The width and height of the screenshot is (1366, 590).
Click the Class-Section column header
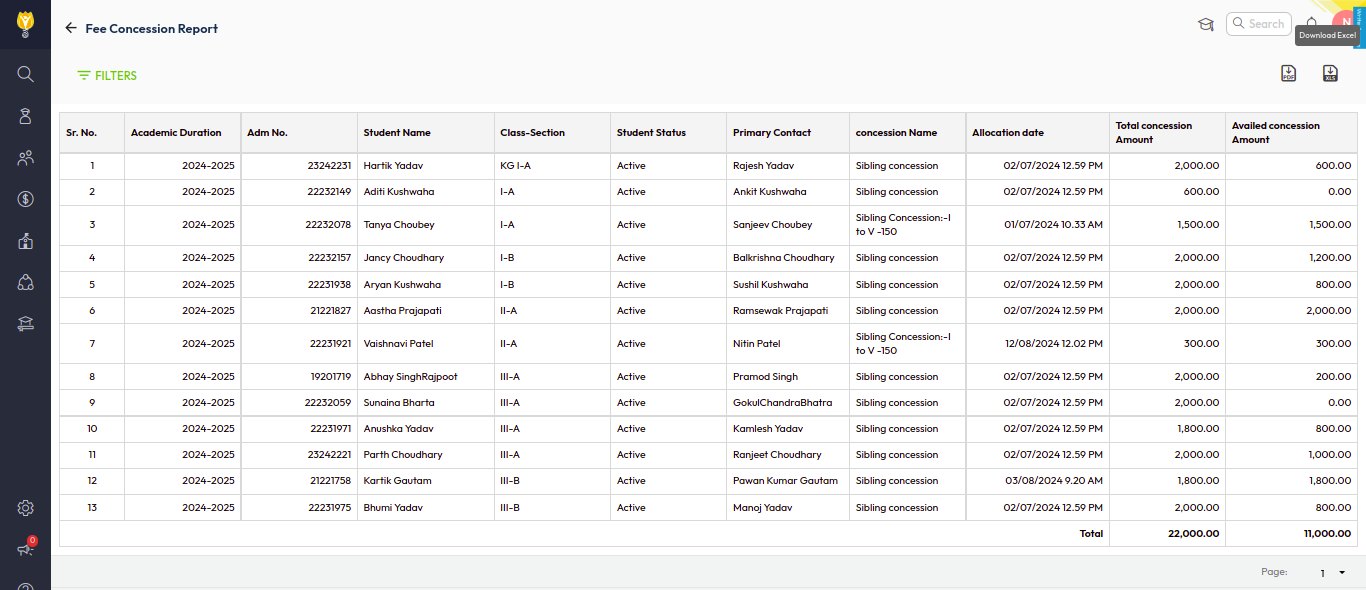coord(532,132)
